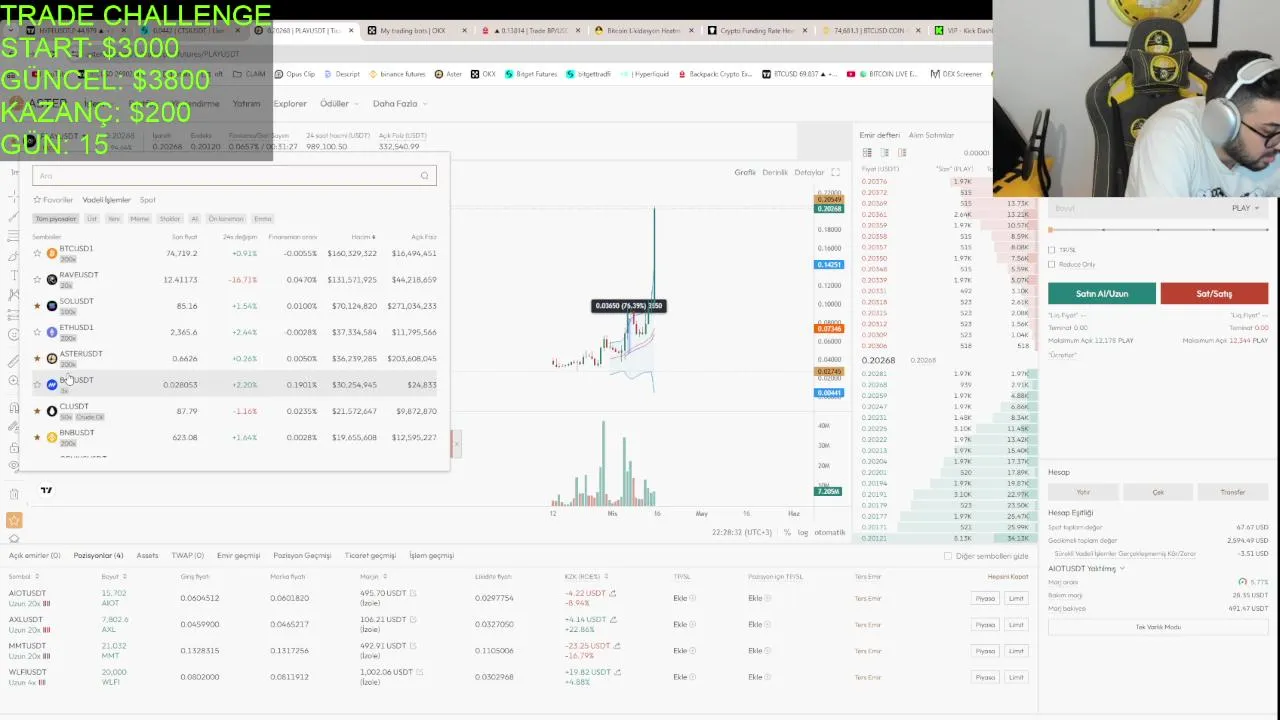Switch to the Favoriler tab
The image size is (1280, 720).
tap(54, 200)
